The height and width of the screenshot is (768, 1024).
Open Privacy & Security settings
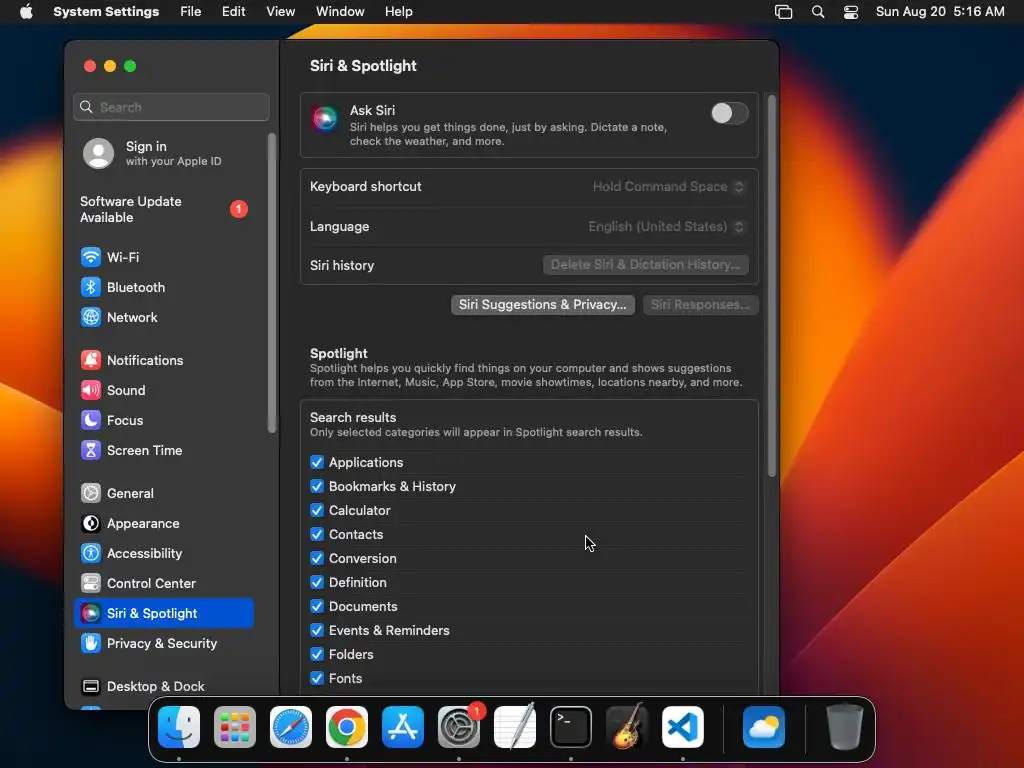tap(163, 644)
